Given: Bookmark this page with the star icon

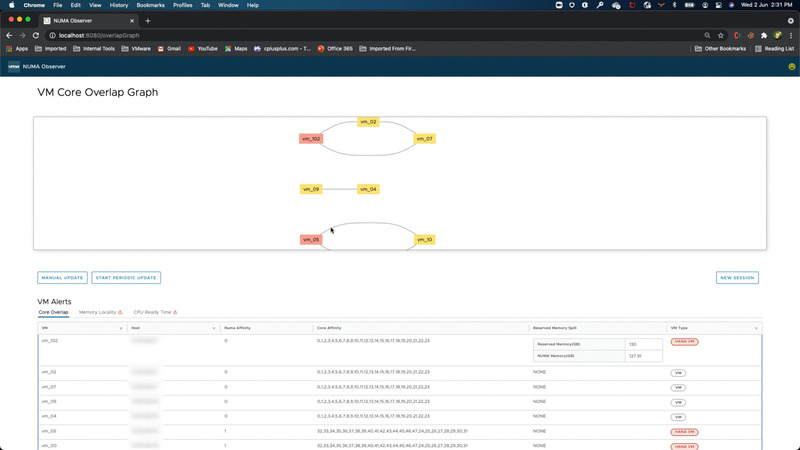Looking at the screenshot, I should (720, 35).
